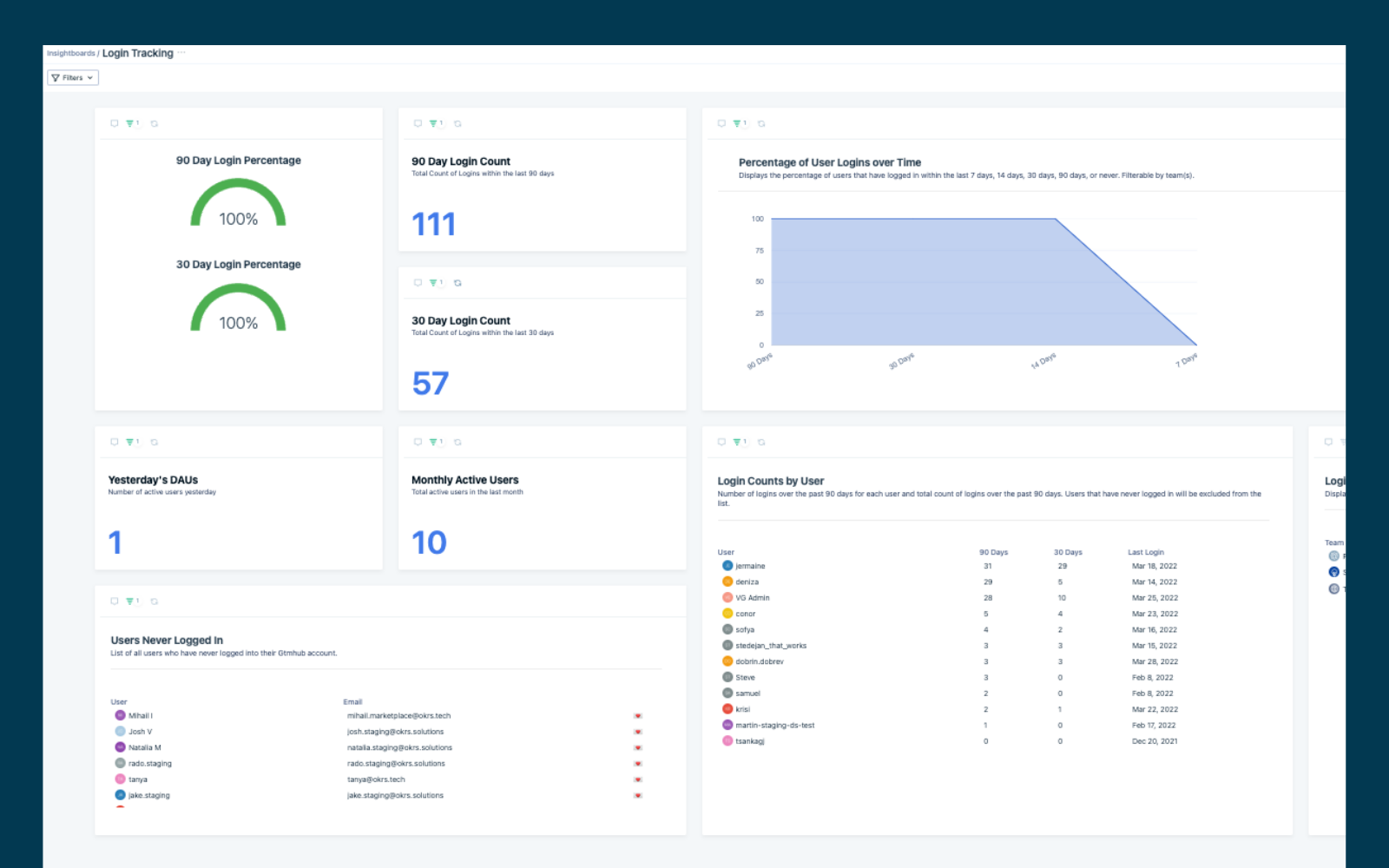
Task: Click email tanya@okrs.tech
Action: click(x=376, y=779)
